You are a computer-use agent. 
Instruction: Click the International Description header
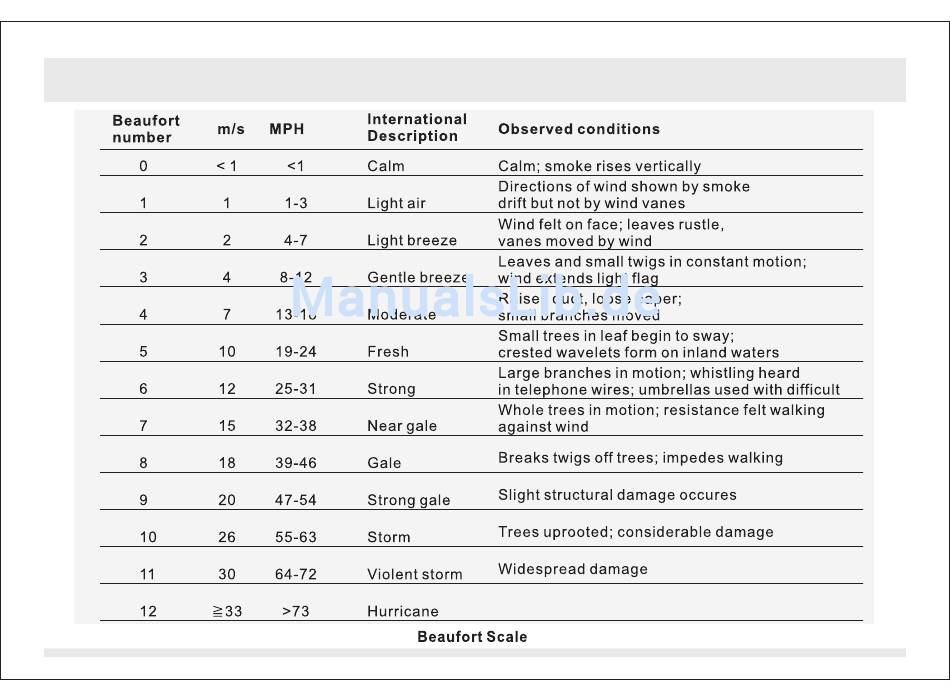(x=417, y=128)
